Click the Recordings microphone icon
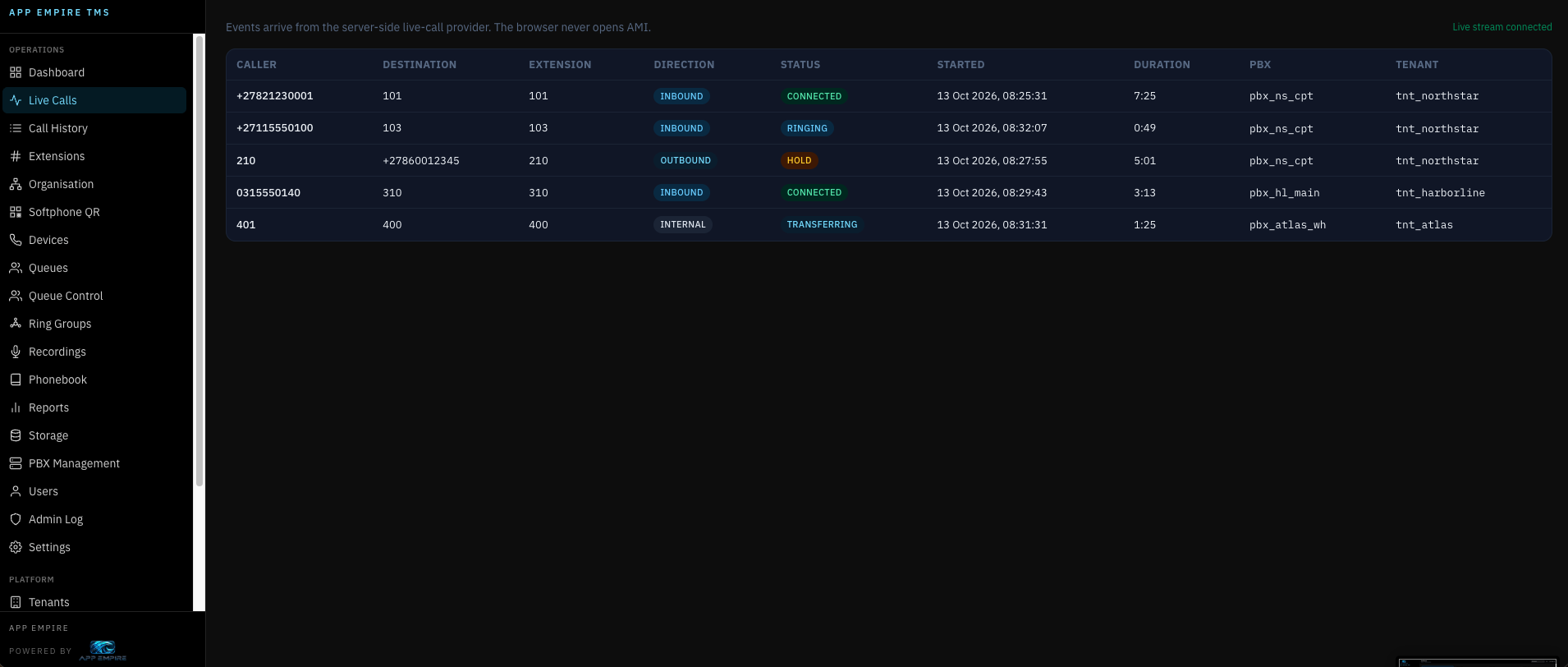 click(16, 352)
